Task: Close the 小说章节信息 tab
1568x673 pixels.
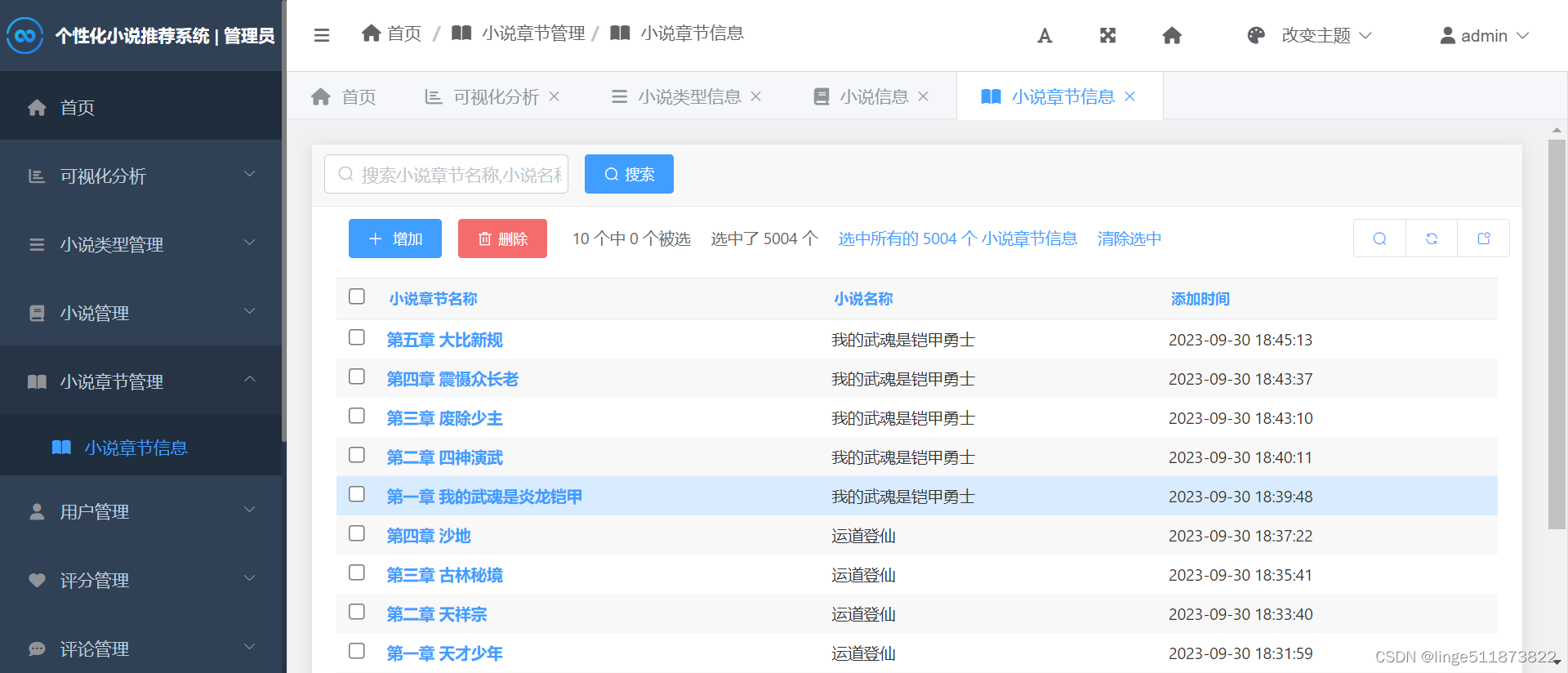Action: point(1129,96)
